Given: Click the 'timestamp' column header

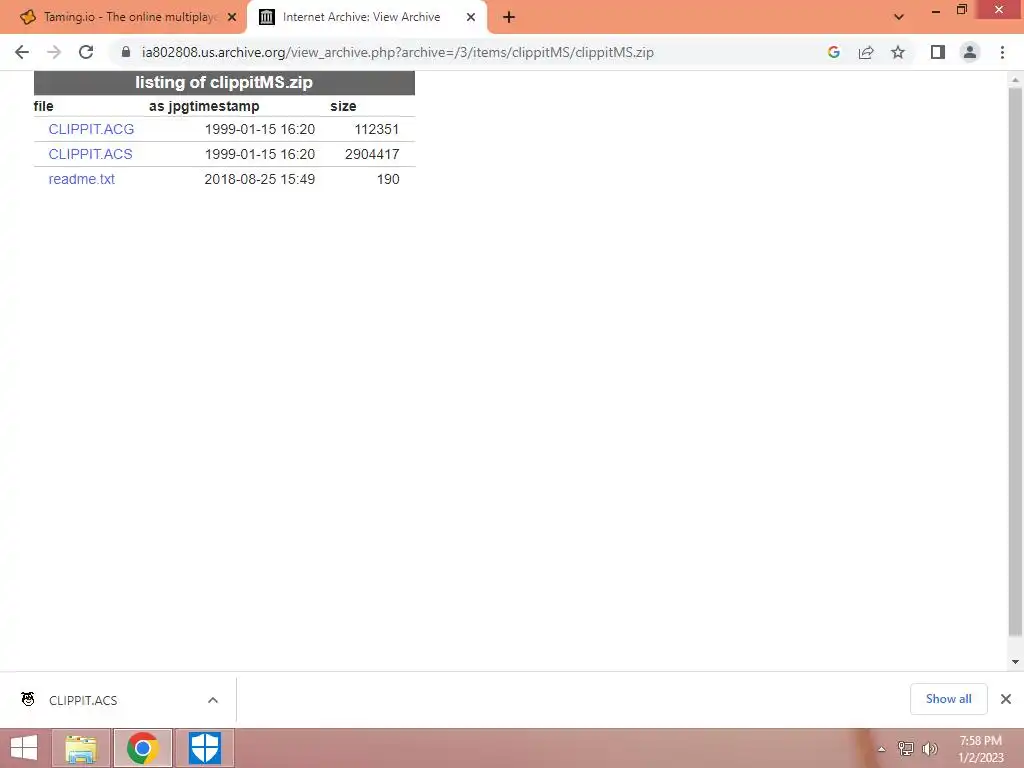Looking at the screenshot, I should (224, 106).
